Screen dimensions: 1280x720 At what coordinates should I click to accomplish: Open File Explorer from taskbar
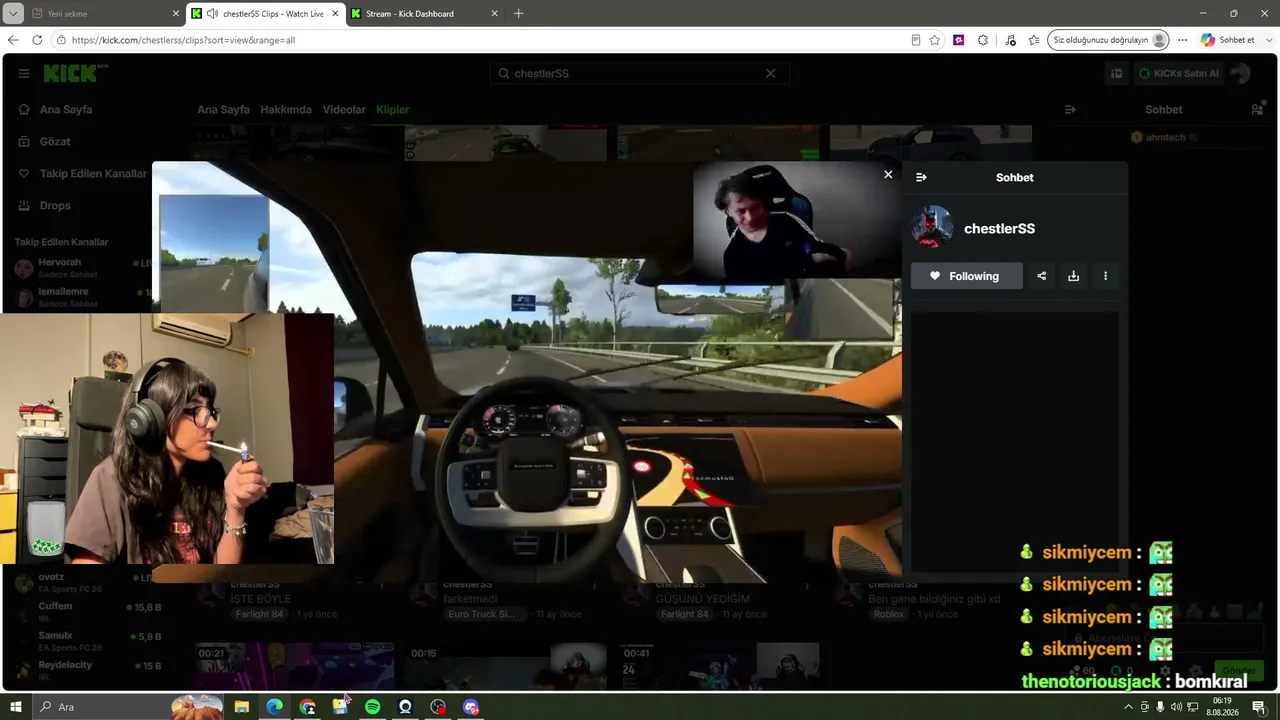(x=241, y=707)
